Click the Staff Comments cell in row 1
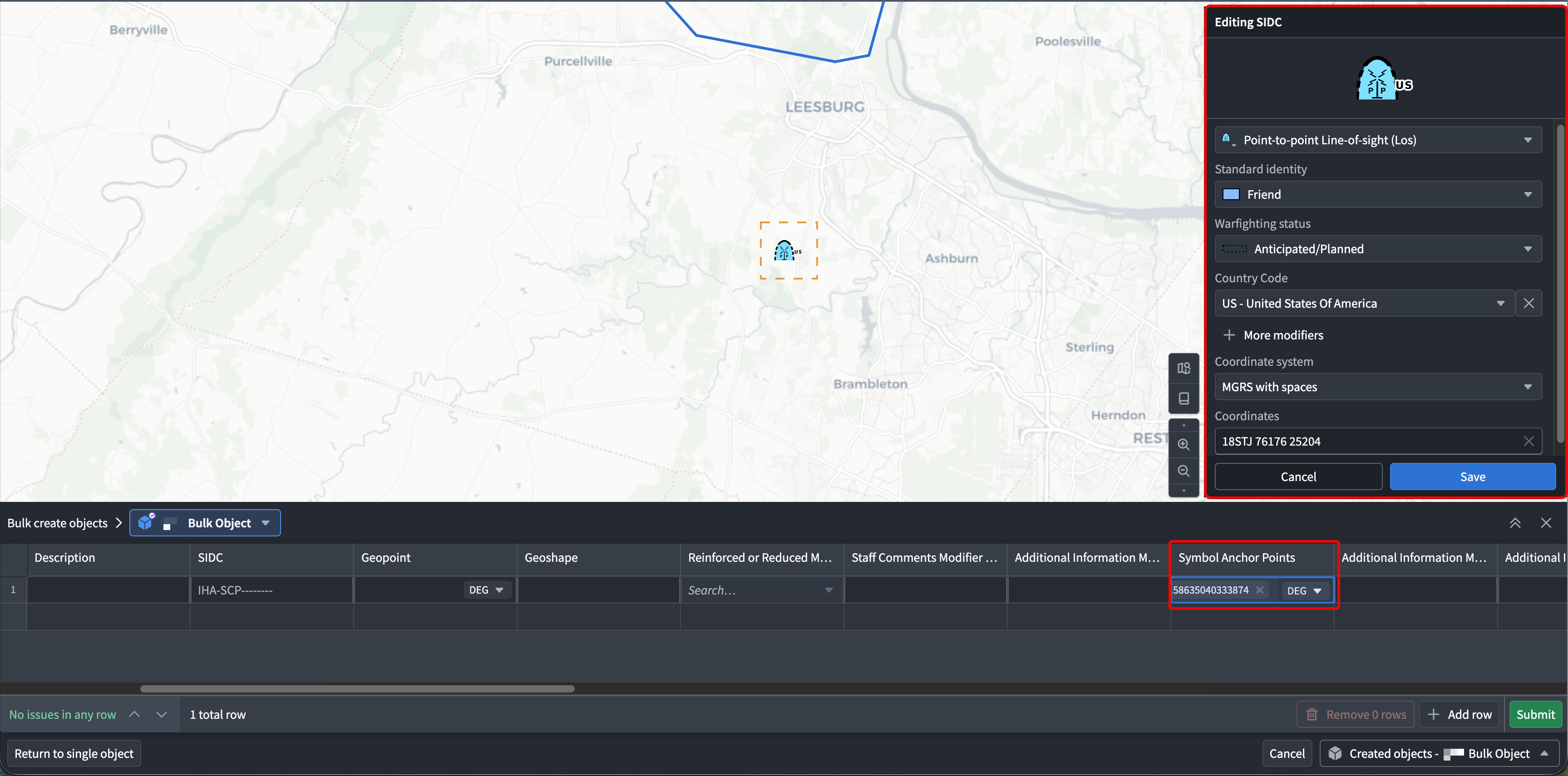This screenshot has width=1568, height=776. tap(925, 590)
